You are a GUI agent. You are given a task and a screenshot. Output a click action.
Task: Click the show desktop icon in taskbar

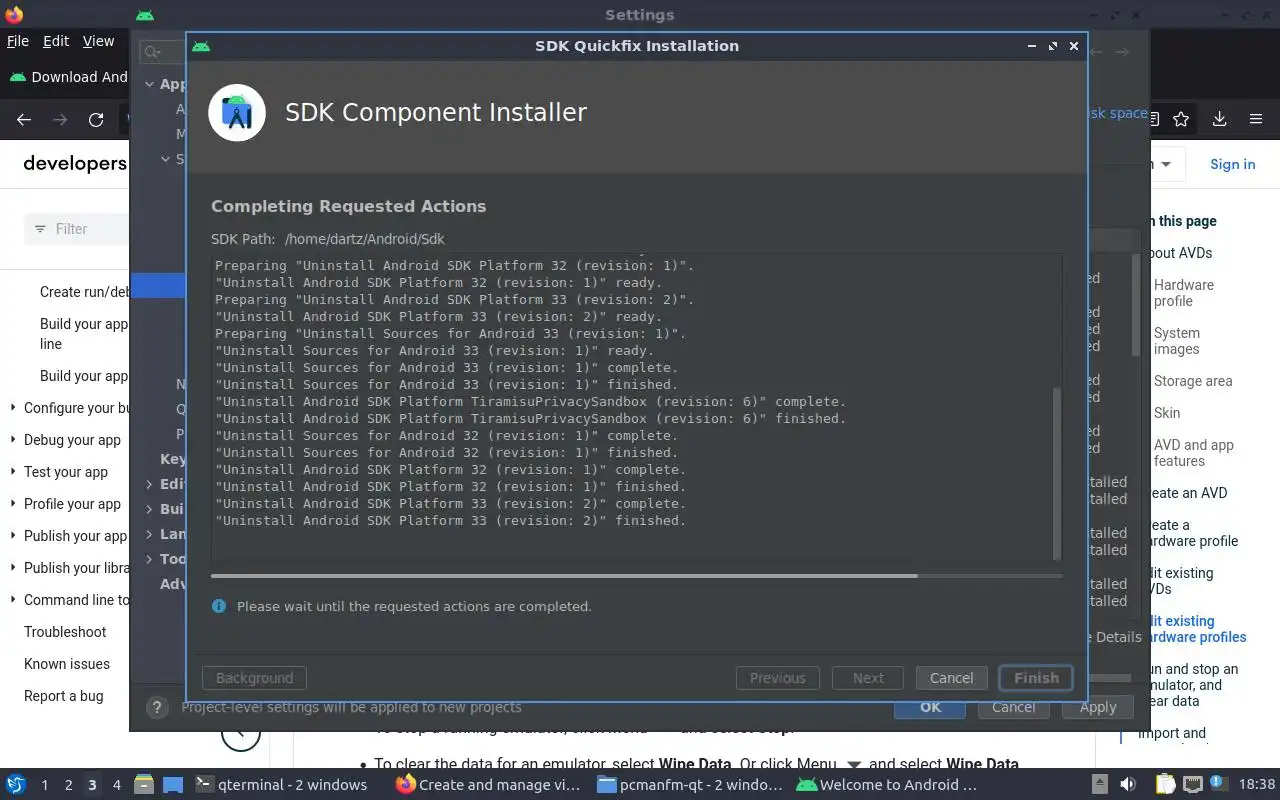(x=173, y=785)
